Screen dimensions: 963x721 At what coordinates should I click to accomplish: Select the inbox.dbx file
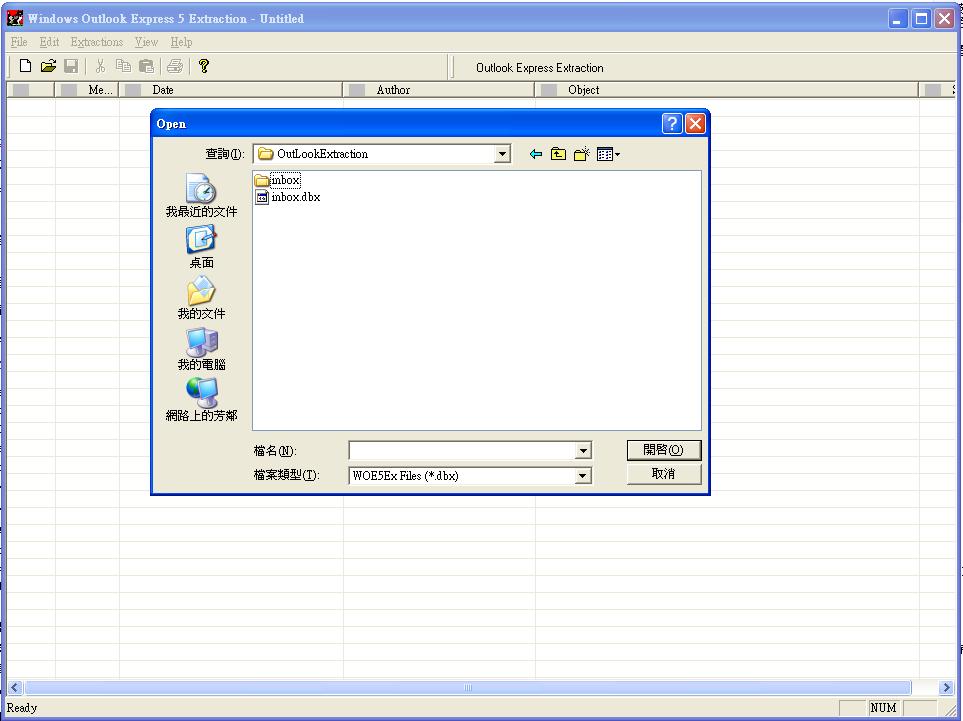(287, 197)
